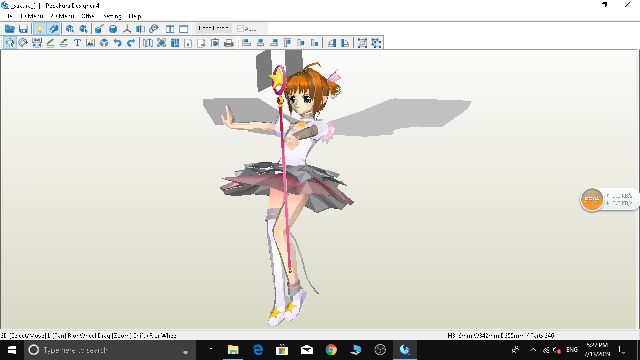
Task: Select the Select and Move tool
Action: (x=10, y=42)
